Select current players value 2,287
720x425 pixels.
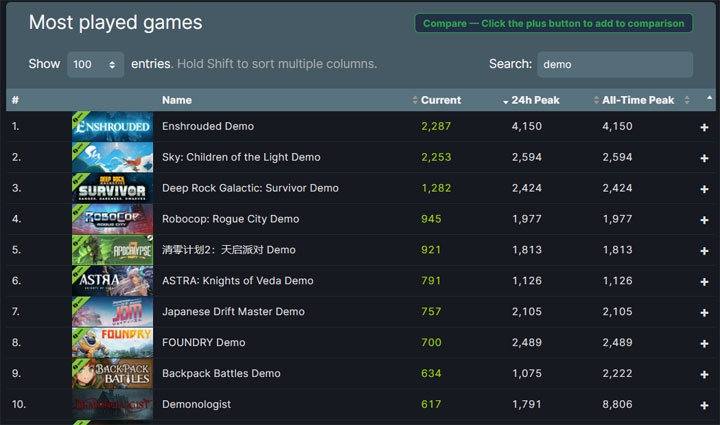click(436, 126)
